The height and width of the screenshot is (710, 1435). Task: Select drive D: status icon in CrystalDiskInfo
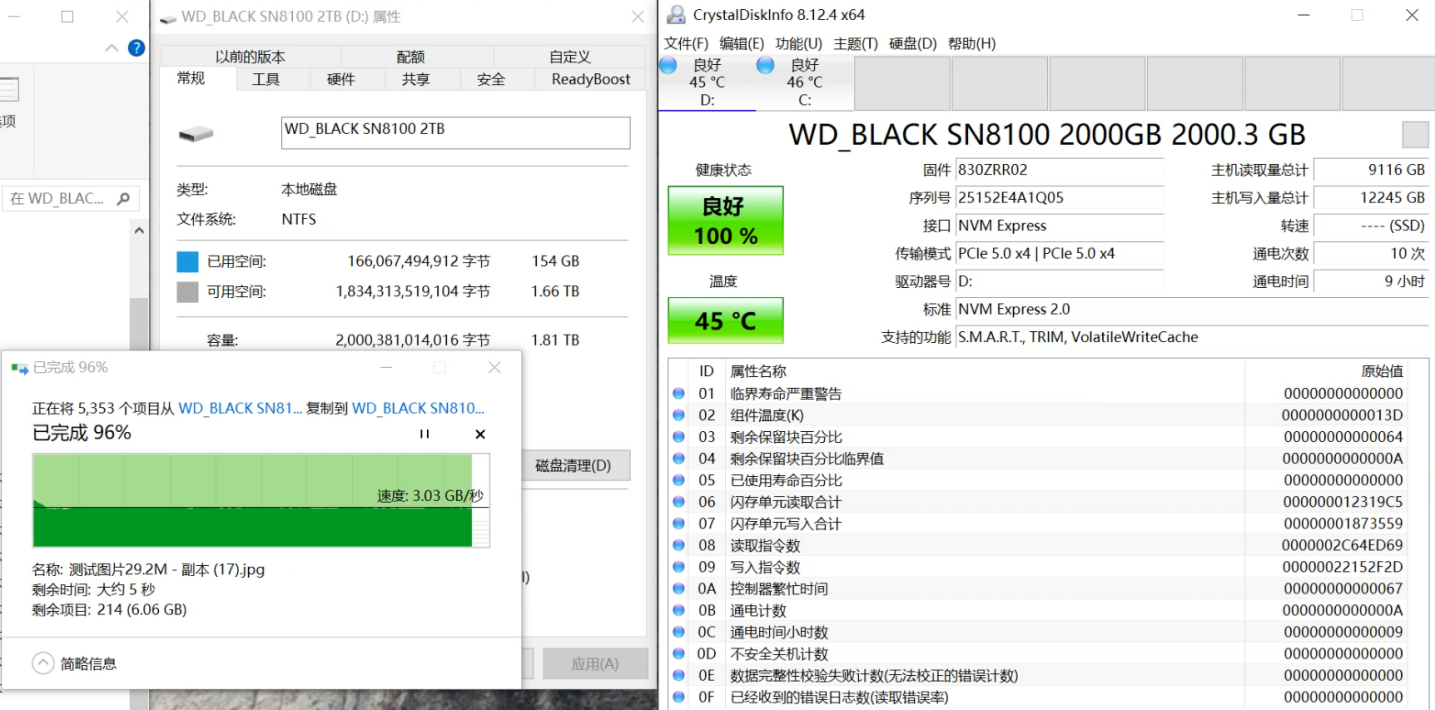tap(668, 66)
